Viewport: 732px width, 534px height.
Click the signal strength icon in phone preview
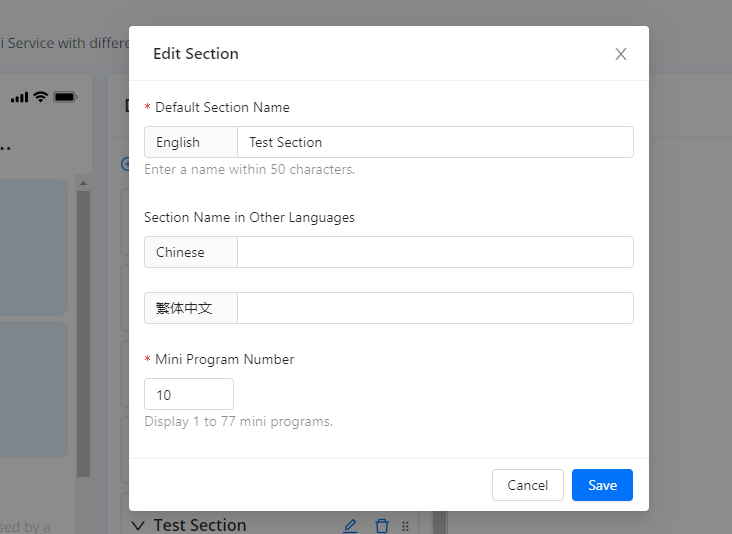[19, 97]
